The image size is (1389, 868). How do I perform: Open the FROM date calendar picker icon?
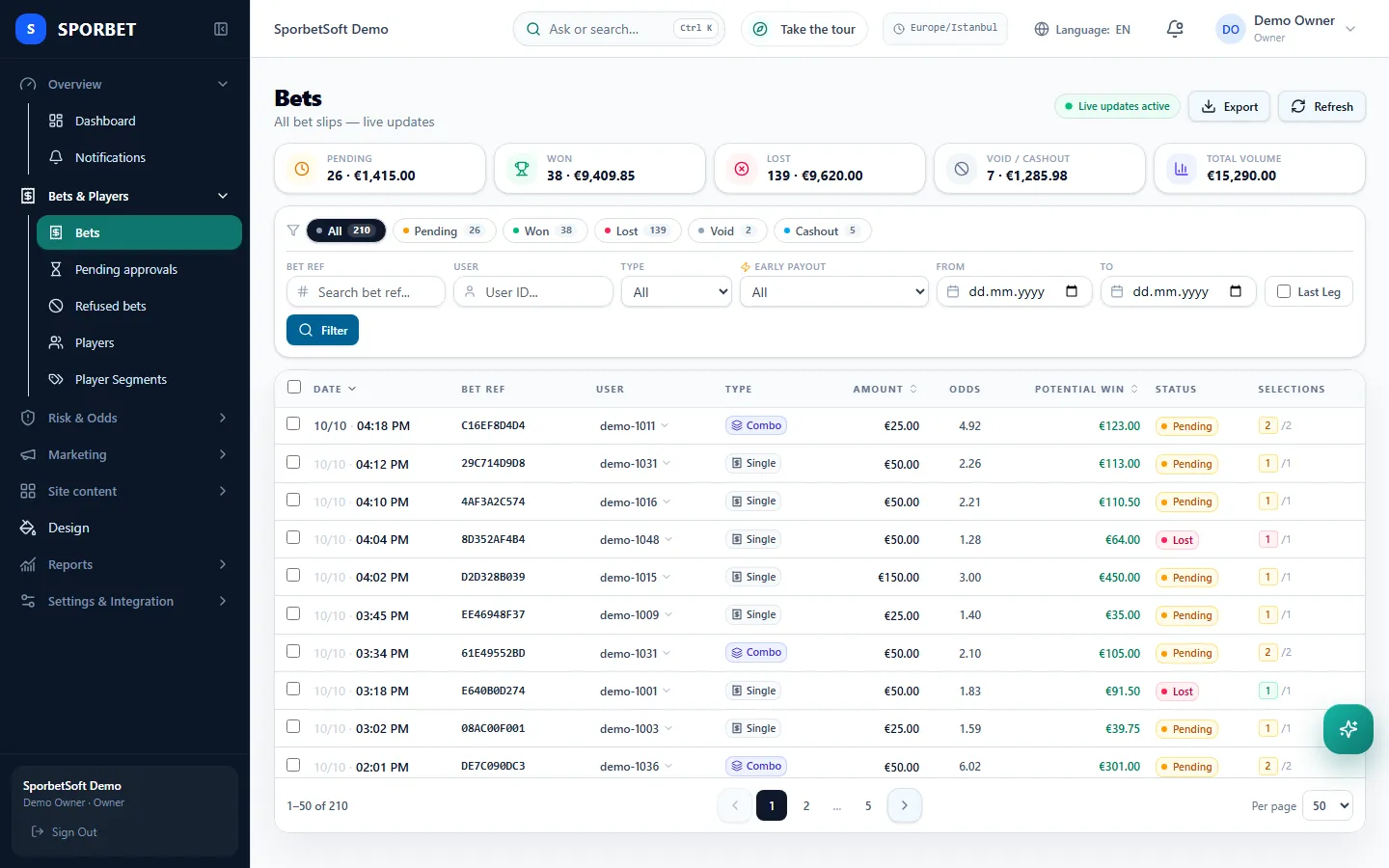[1072, 291]
